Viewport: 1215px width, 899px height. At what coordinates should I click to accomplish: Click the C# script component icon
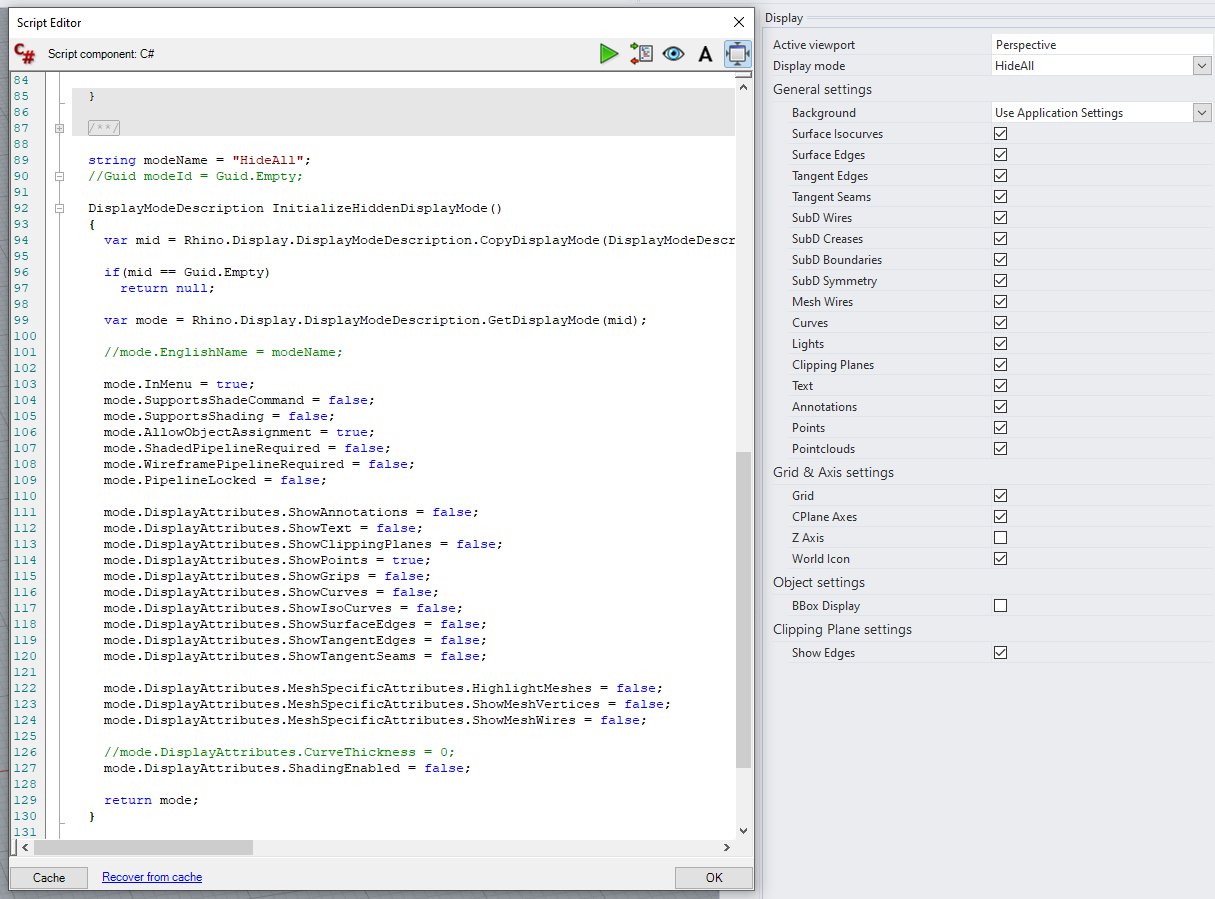click(25, 54)
